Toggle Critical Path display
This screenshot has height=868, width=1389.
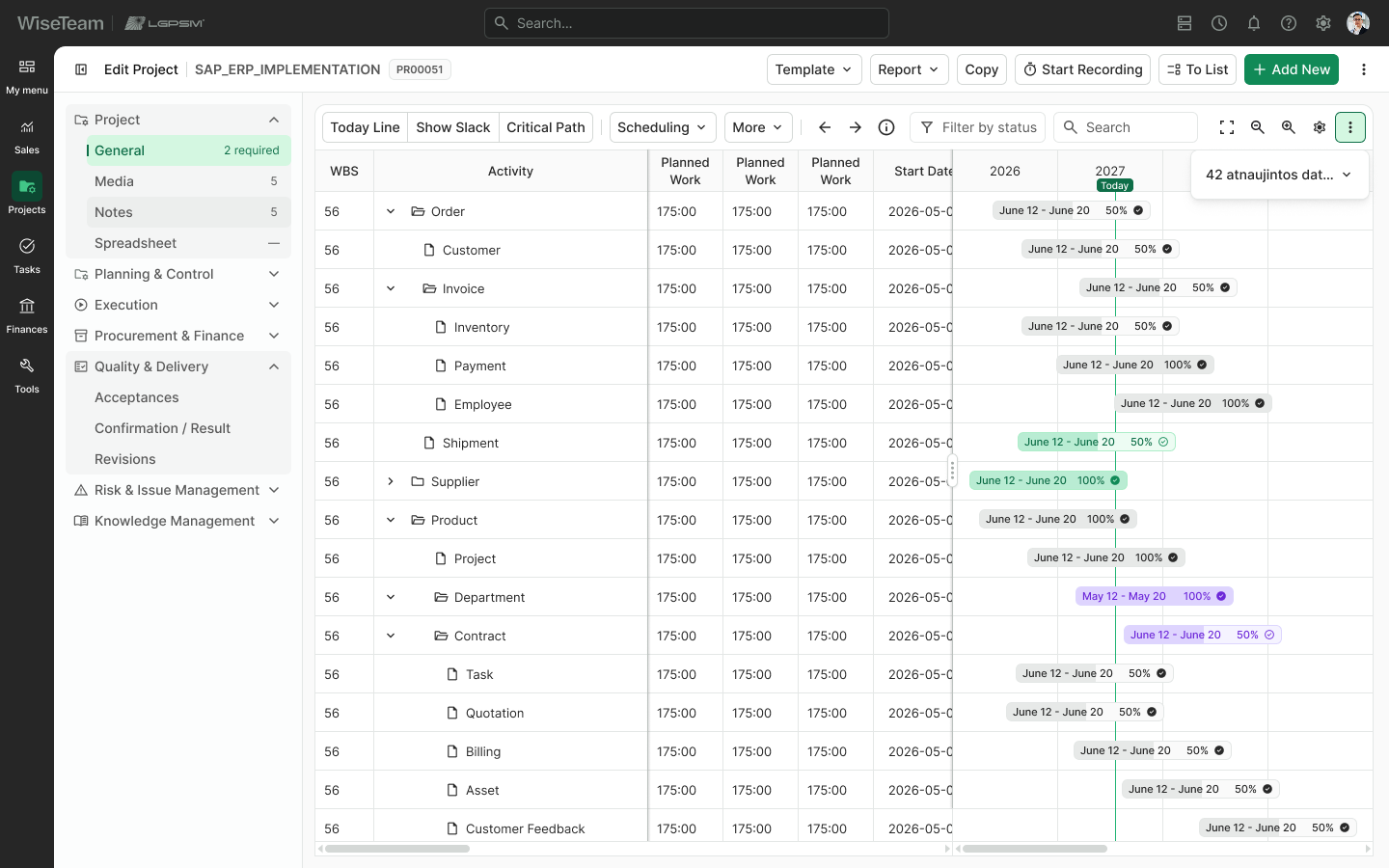(x=546, y=127)
